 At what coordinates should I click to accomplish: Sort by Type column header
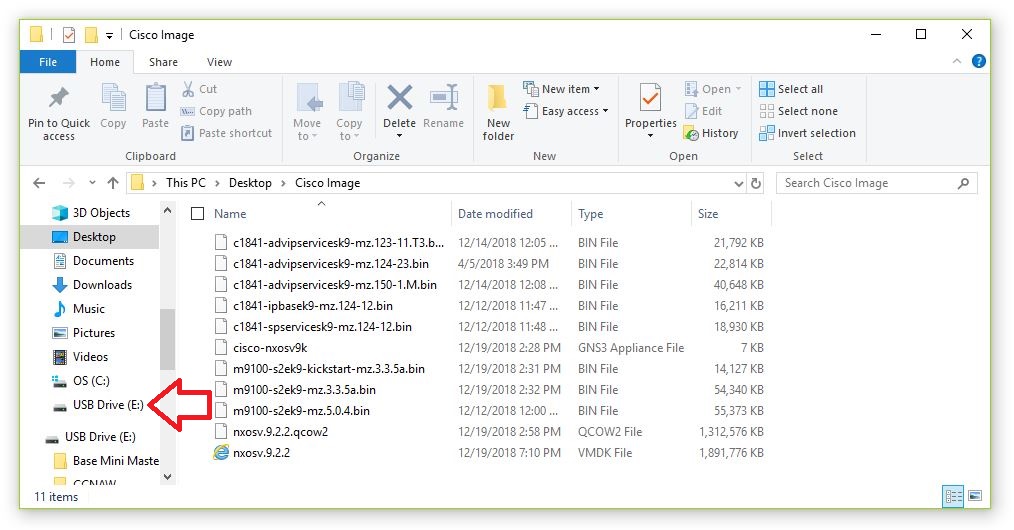tap(590, 214)
